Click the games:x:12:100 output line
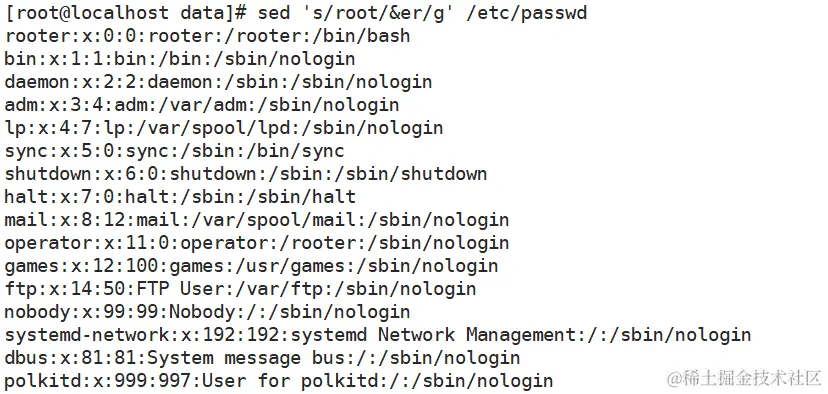 [251, 266]
